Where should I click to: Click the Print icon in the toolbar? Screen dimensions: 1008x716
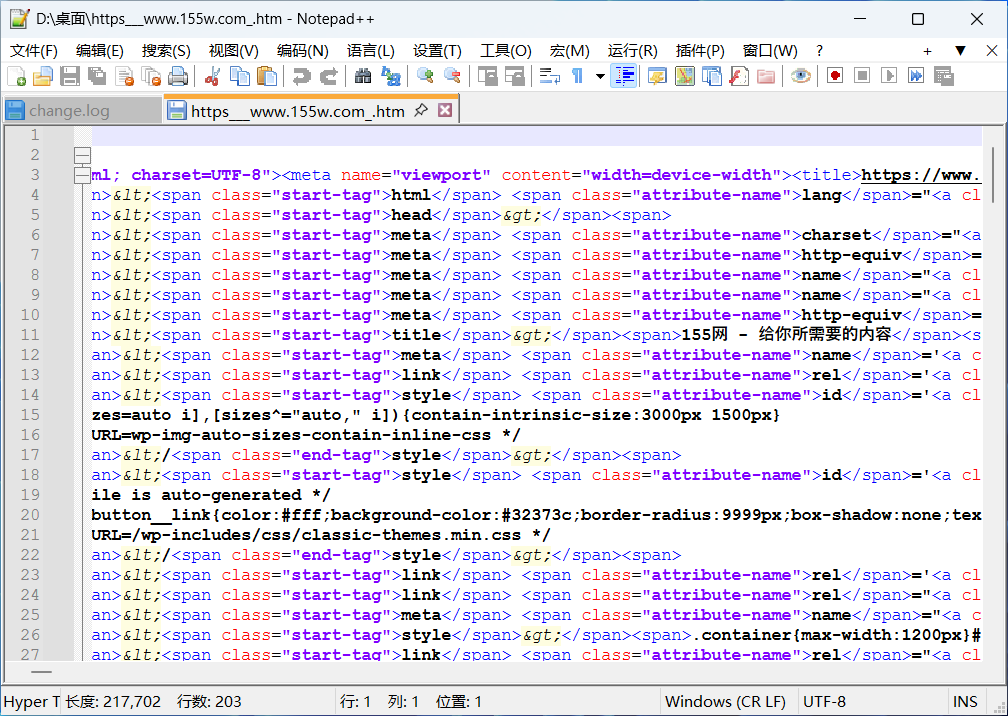(x=178, y=76)
